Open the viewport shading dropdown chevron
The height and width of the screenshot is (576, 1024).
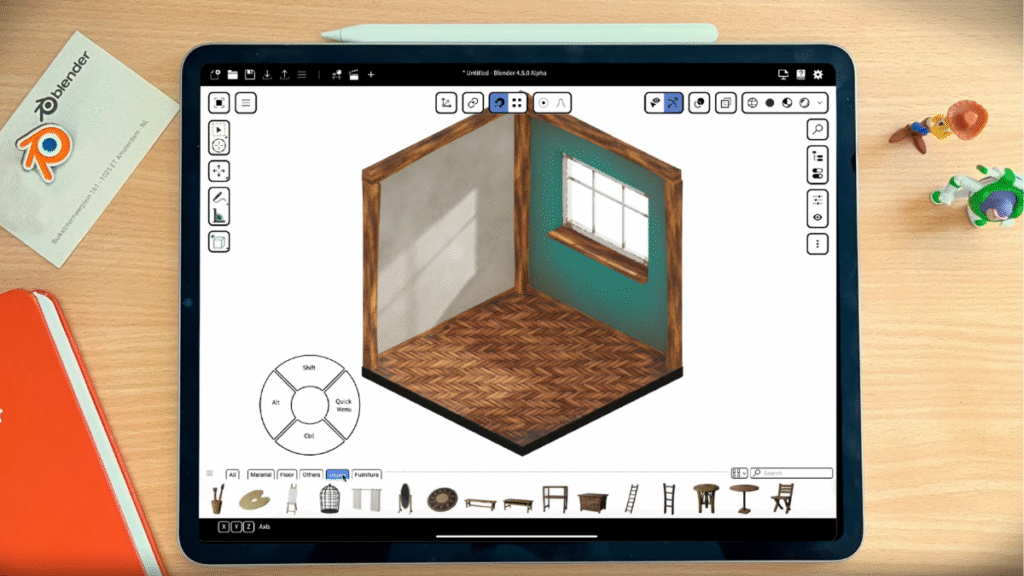point(820,103)
